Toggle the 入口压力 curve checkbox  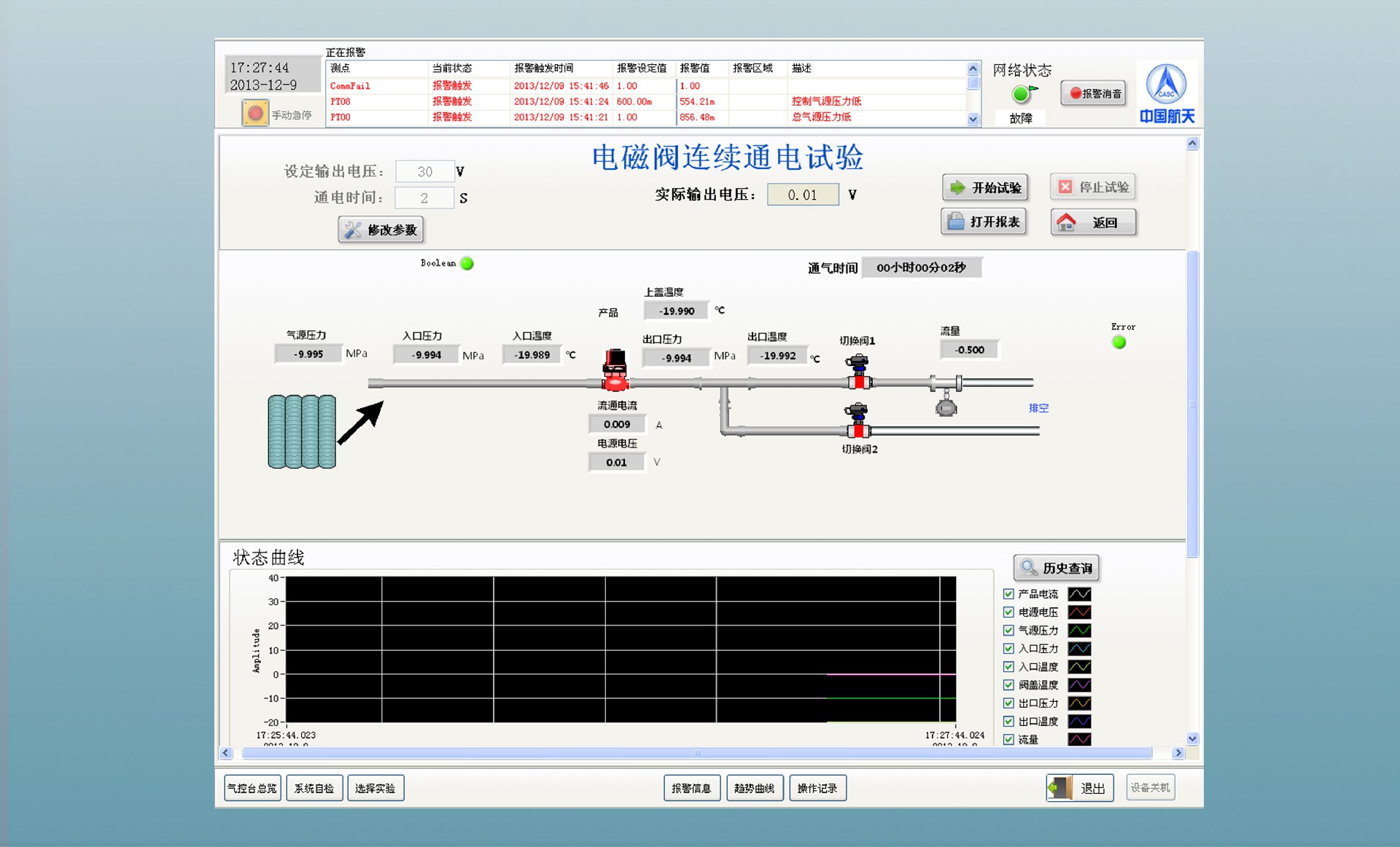coord(1008,649)
